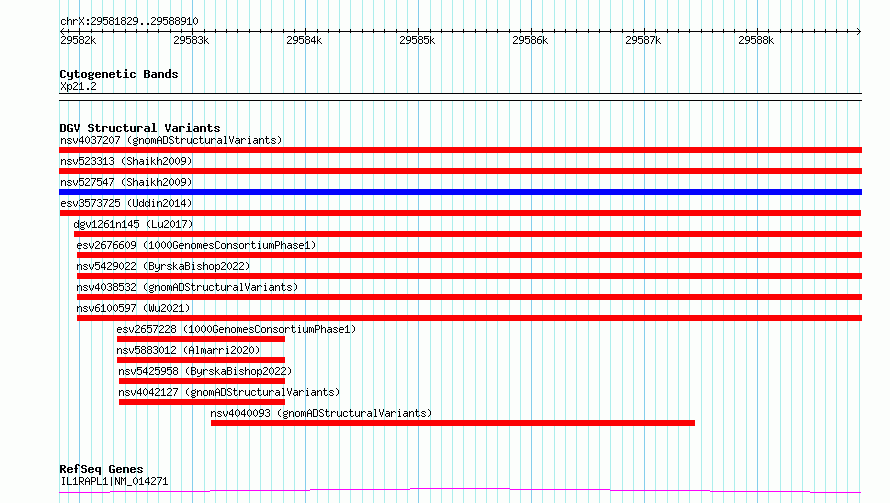Click the dgv1261n145 (Lu2017) label

(x=133, y=224)
